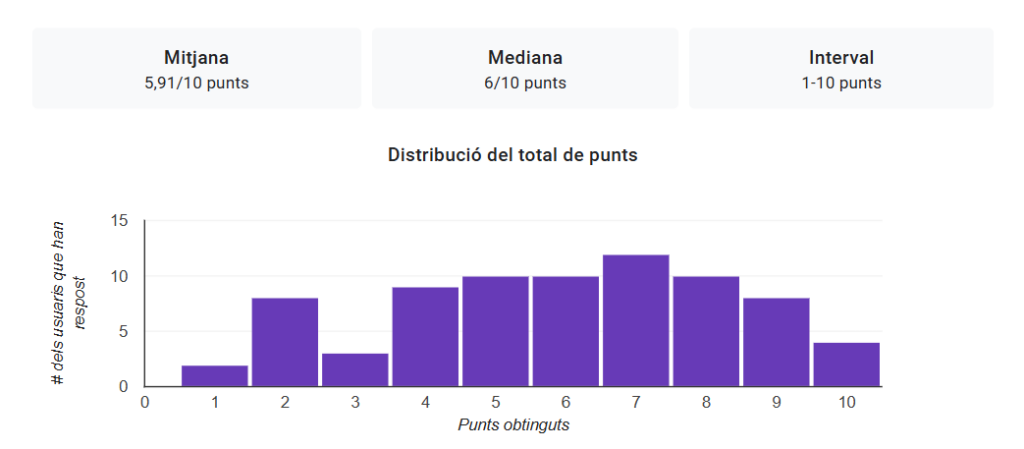Click the Mitjana statistic card
The width and height of the screenshot is (1024, 449).
point(196,69)
